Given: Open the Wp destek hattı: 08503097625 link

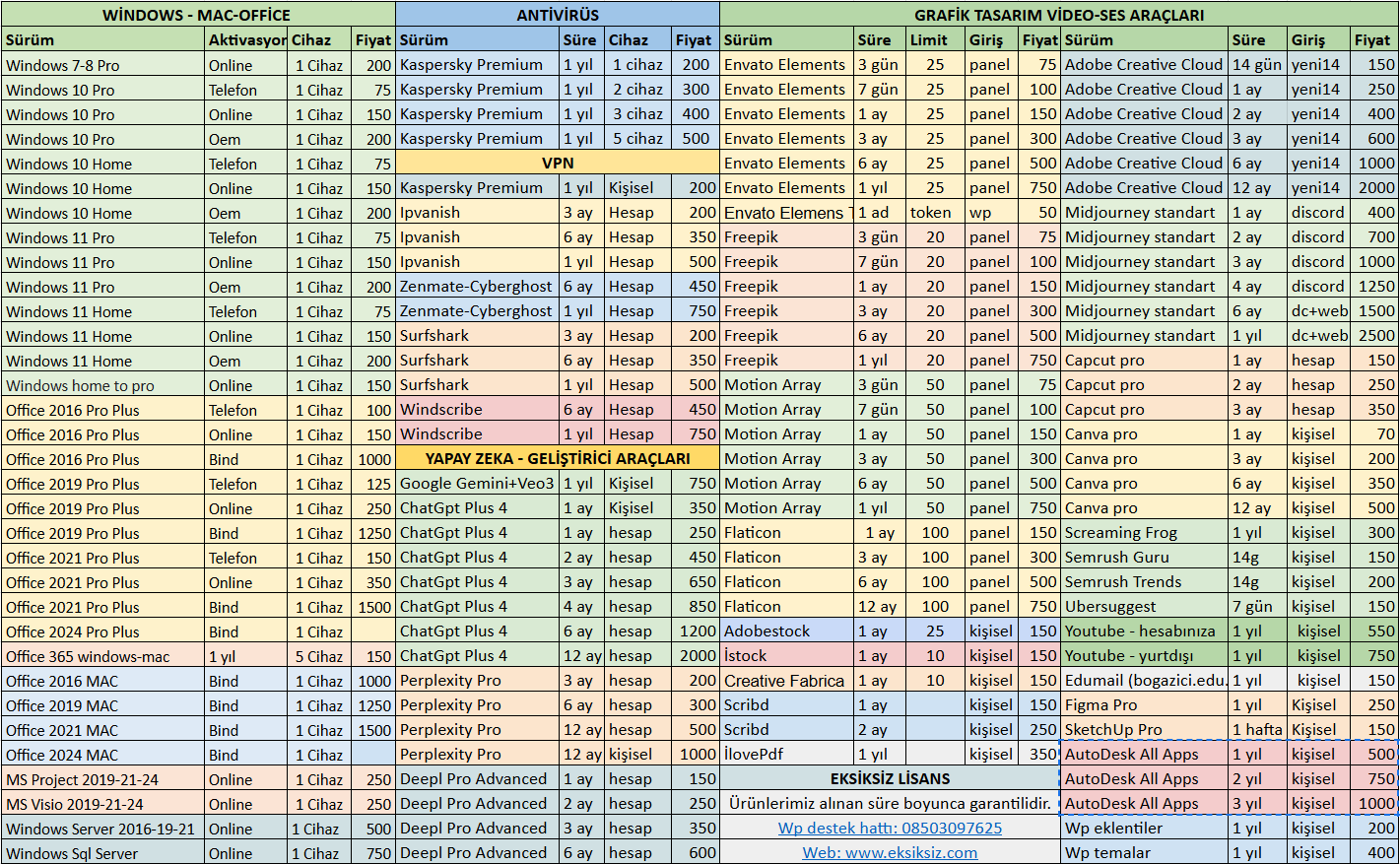Looking at the screenshot, I should pyautogui.click(x=890, y=829).
